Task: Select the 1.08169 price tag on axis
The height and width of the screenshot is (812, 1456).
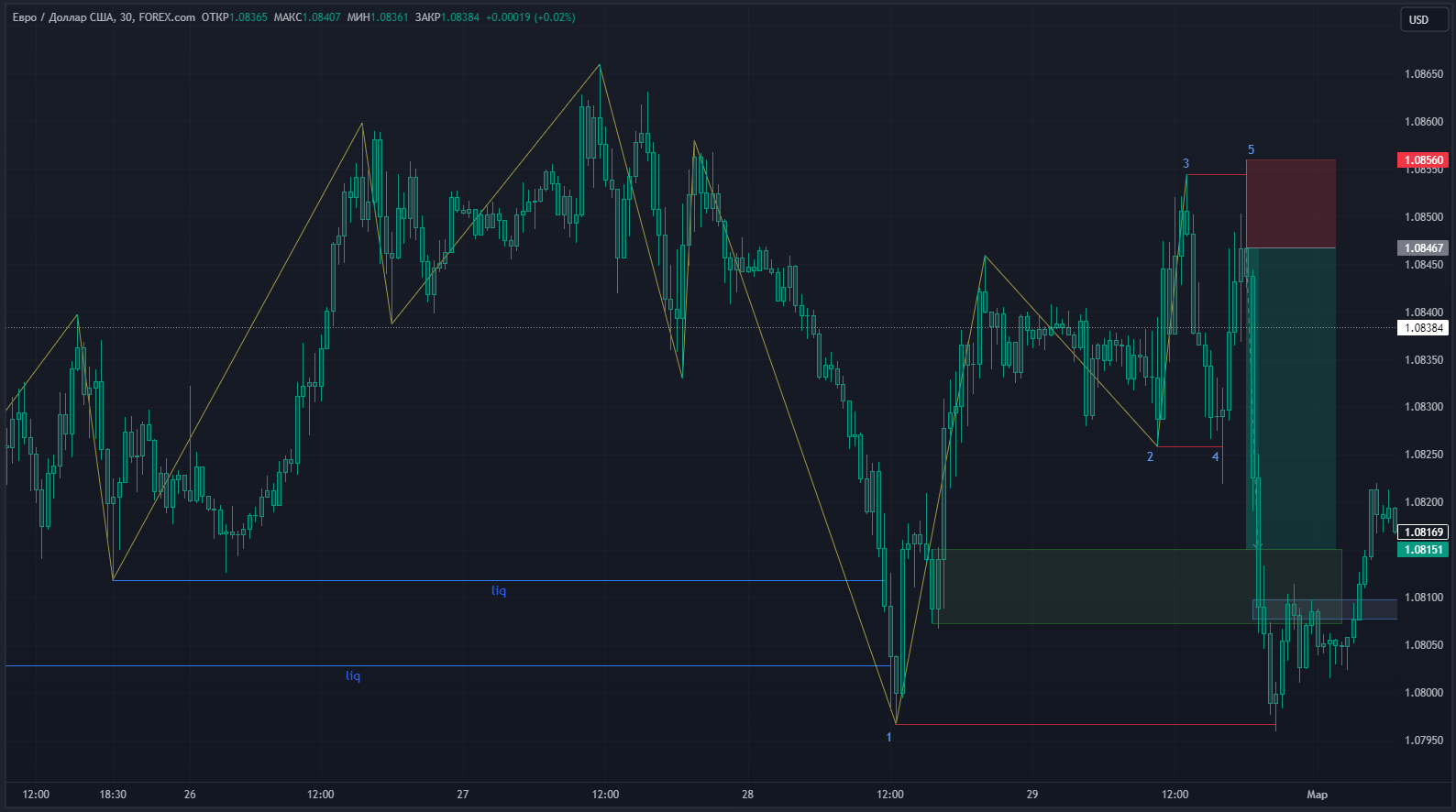Action: click(1422, 532)
